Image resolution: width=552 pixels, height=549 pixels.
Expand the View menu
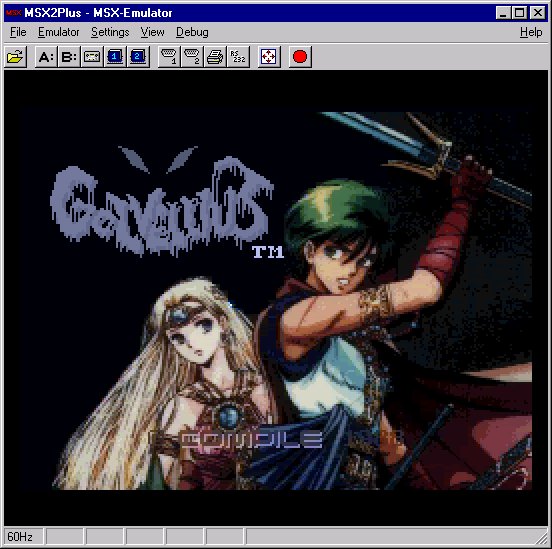(152, 32)
